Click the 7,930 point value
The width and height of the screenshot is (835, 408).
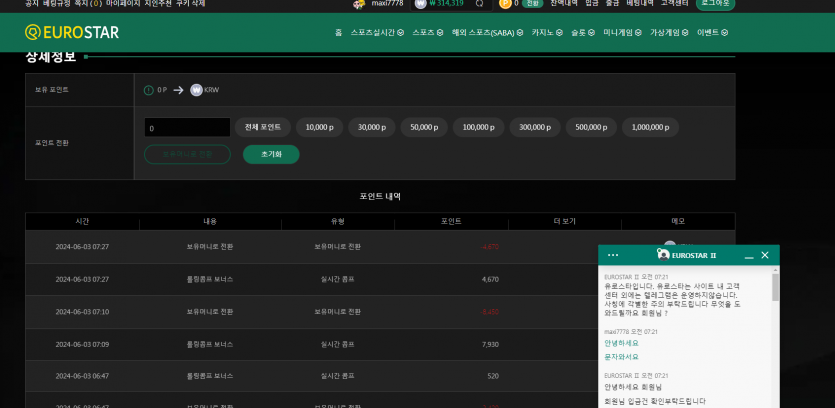pos(490,345)
